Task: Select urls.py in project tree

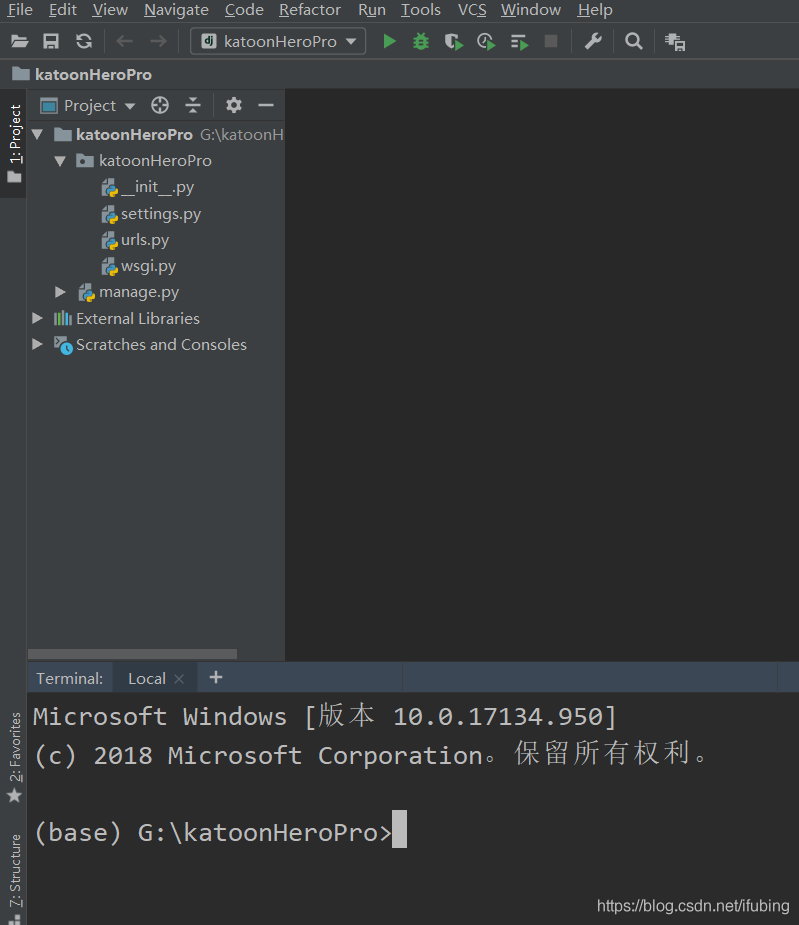Action: tap(144, 240)
